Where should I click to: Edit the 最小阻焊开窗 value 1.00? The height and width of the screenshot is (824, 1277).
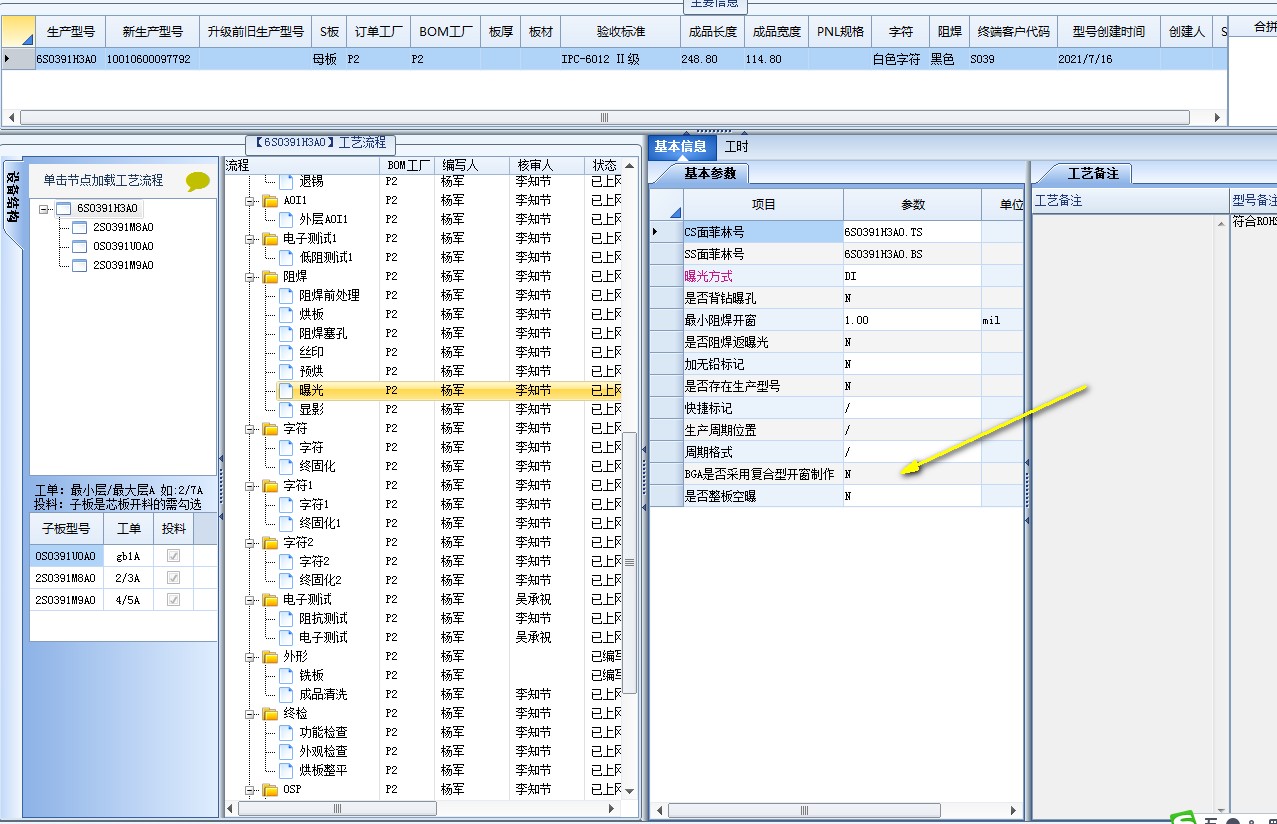tap(912, 320)
